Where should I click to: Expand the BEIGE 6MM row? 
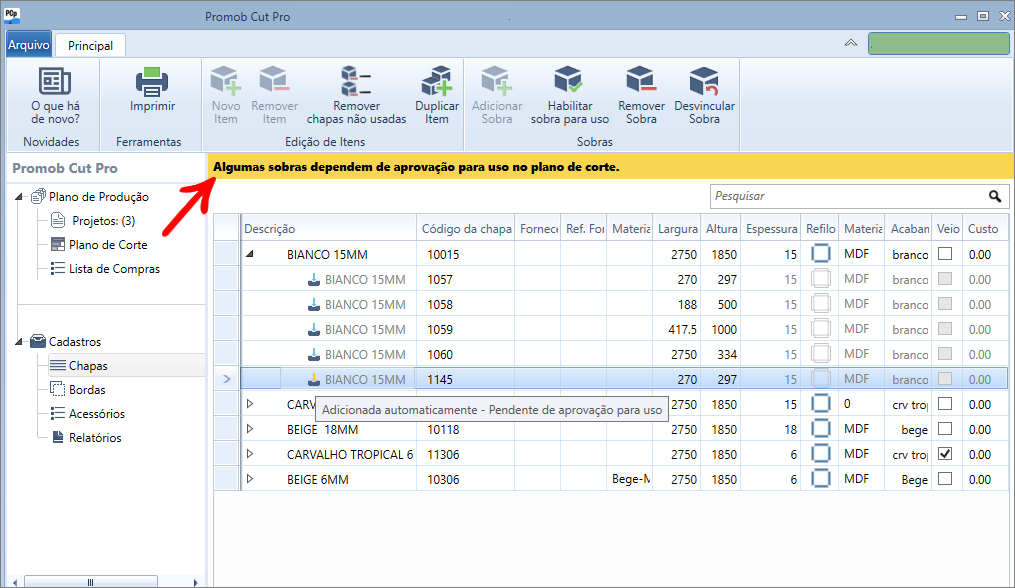250,479
